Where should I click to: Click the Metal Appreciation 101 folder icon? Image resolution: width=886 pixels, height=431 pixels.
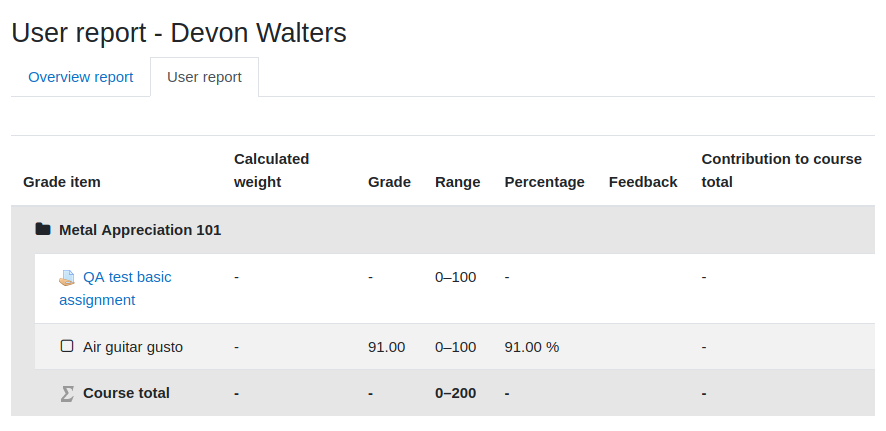tap(43, 229)
